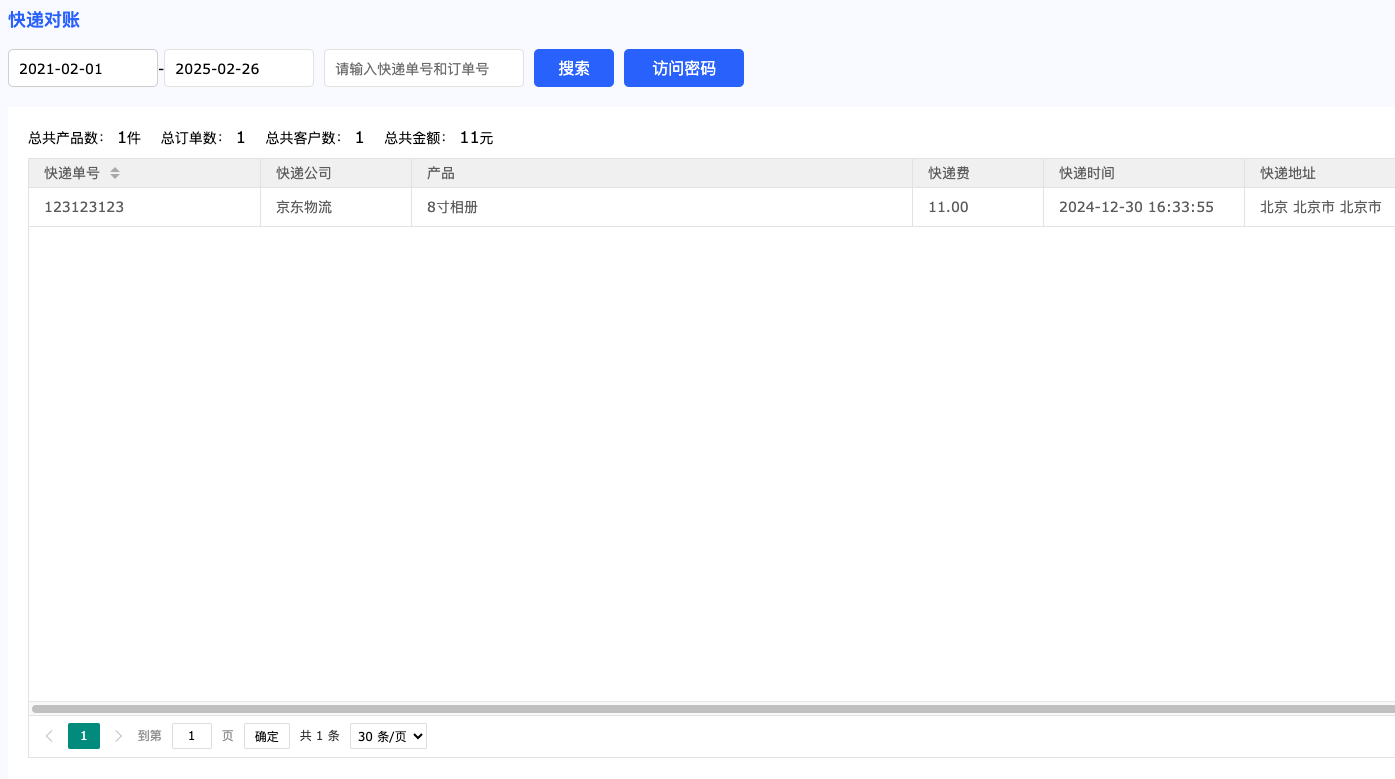Image resolution: width=1395 pixels, height=779 pixels.
Task: Click the table's horizontal scrollbar
Action: [700, 709]
